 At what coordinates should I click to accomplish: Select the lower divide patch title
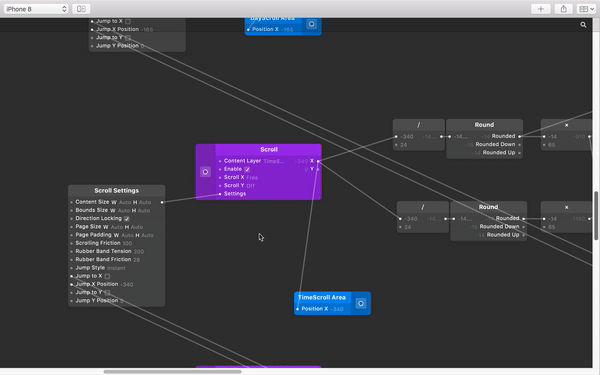click(x=422, y=207)
